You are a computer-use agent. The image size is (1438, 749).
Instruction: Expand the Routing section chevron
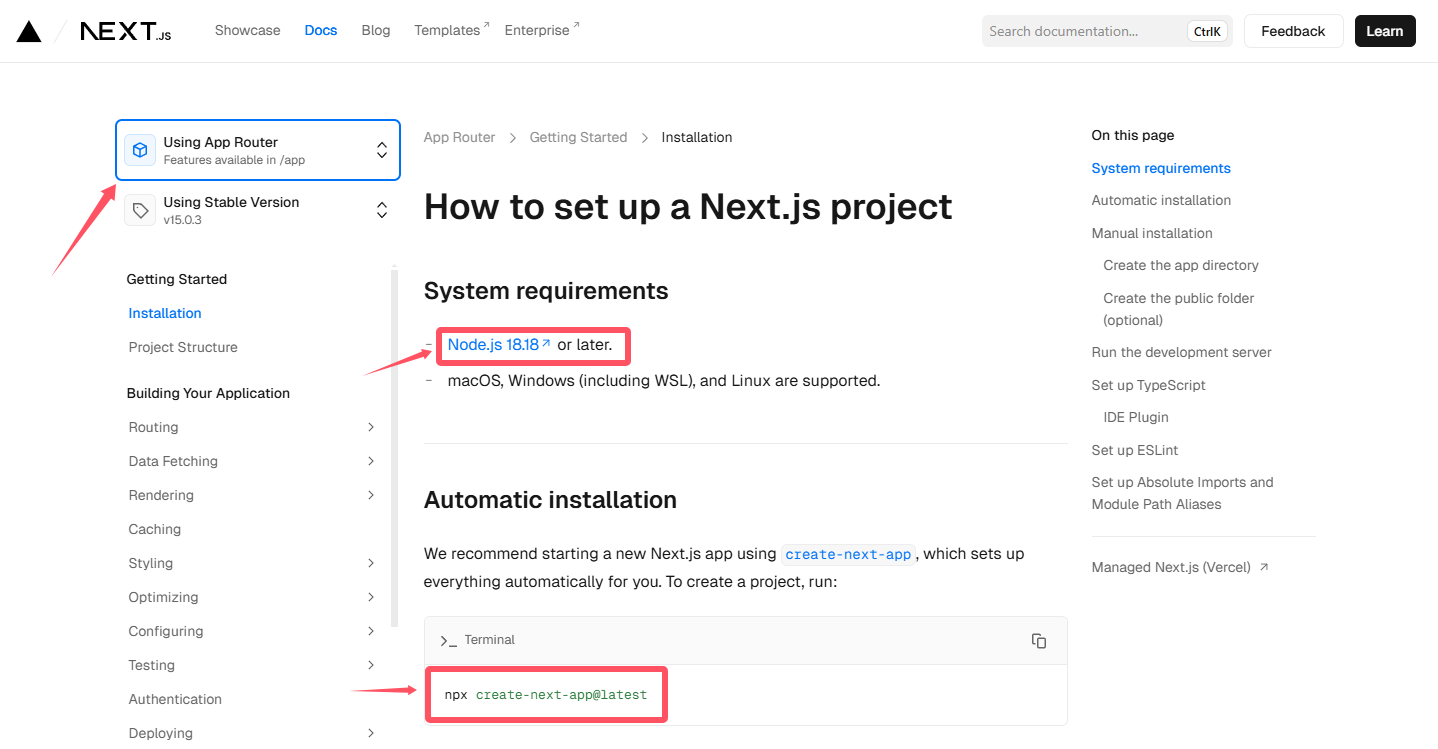tap(371, 427)
